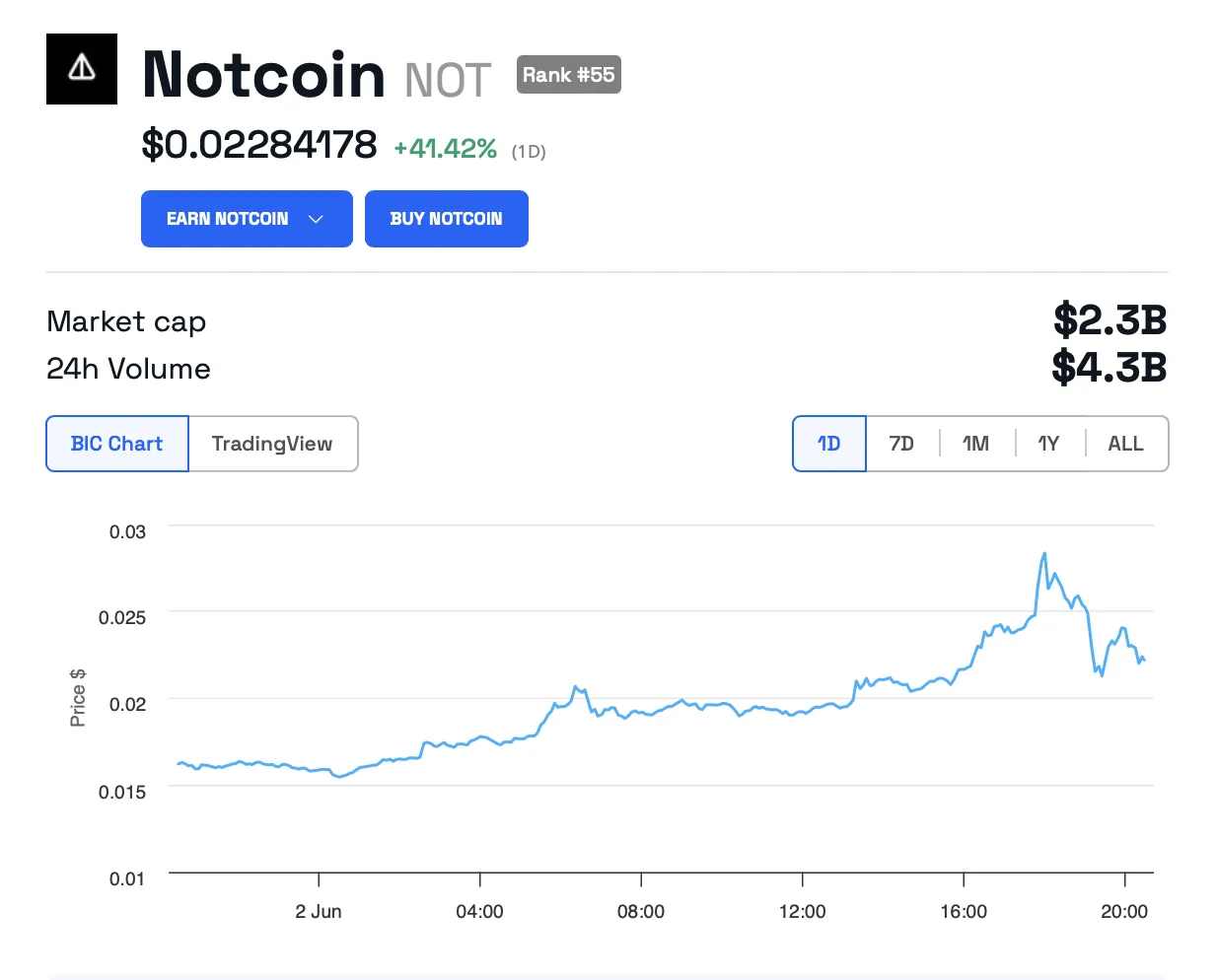Switch to the TradingView chart
1217x980 pixels.
tap(272, 444)
